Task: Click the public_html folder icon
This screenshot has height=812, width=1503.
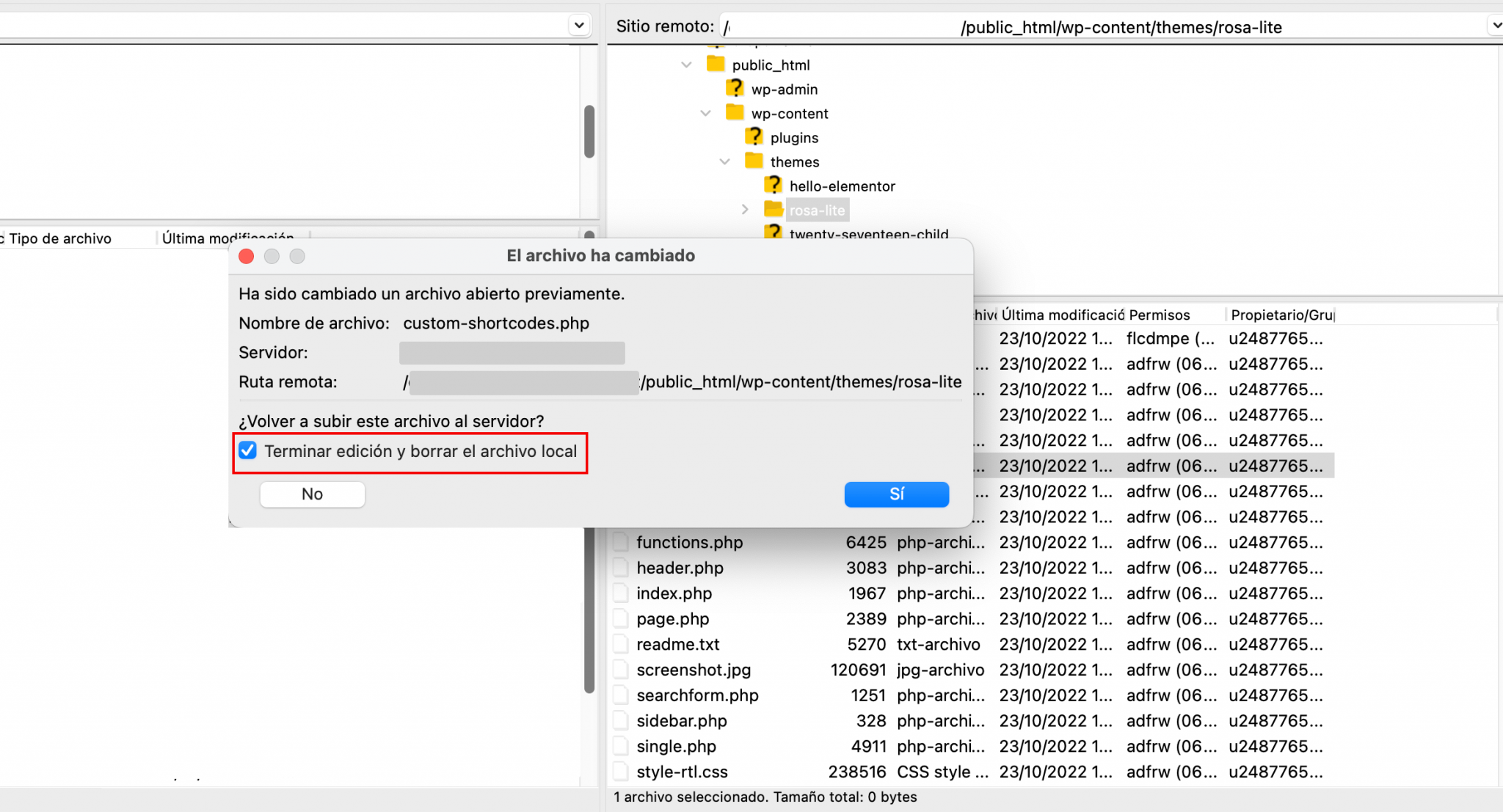Action: (716, 64)
